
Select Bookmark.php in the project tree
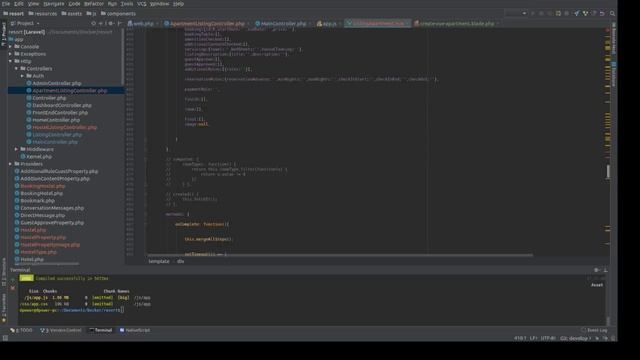[37, 201]
